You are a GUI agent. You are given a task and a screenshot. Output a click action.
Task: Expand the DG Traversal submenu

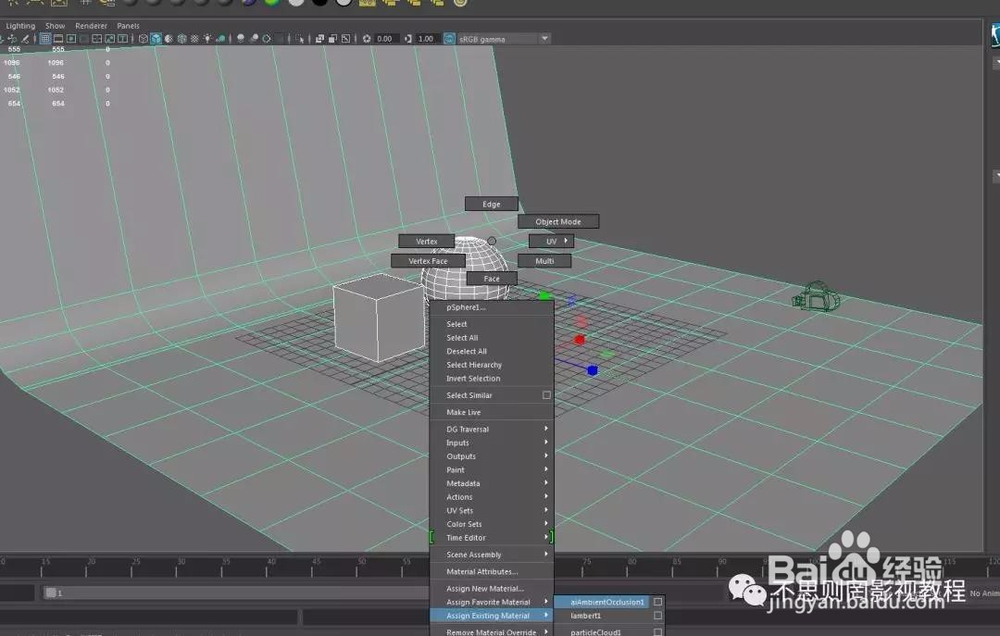pos(491,429)
